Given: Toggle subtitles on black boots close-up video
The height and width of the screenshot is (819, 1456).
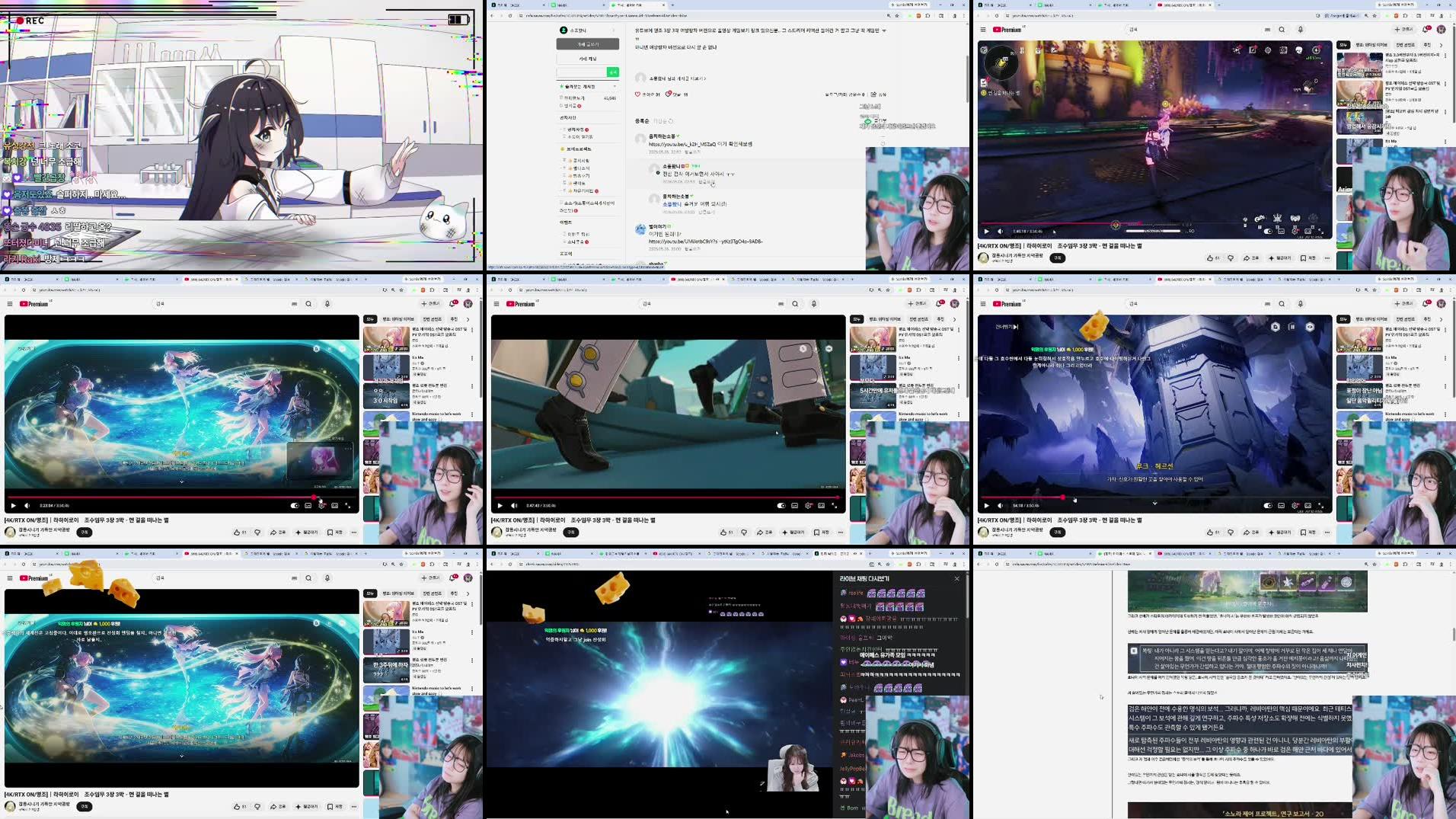Looking at the screenshot, I should 794,505.
